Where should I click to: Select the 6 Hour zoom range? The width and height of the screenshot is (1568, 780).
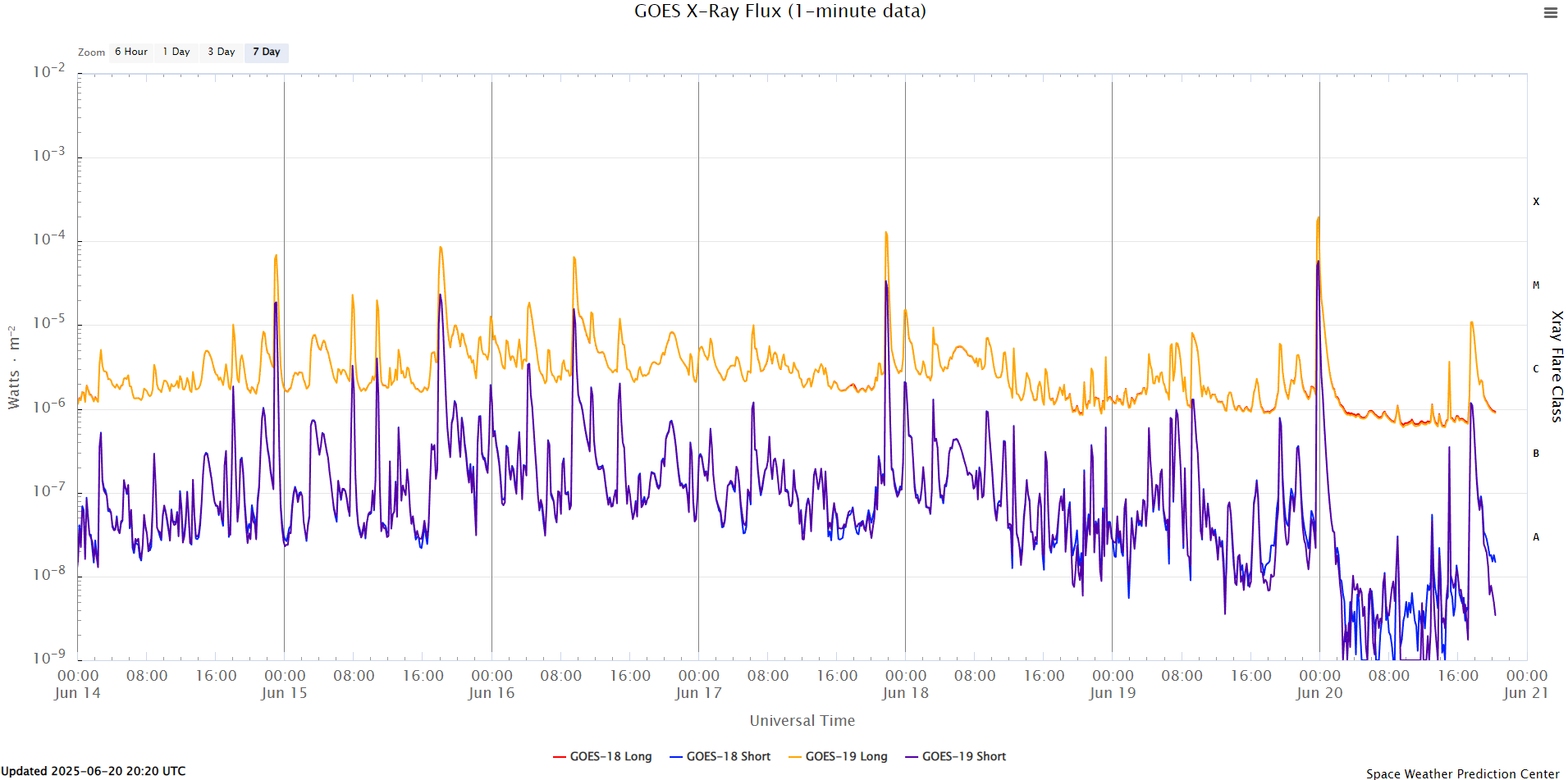tap(131, 52)
